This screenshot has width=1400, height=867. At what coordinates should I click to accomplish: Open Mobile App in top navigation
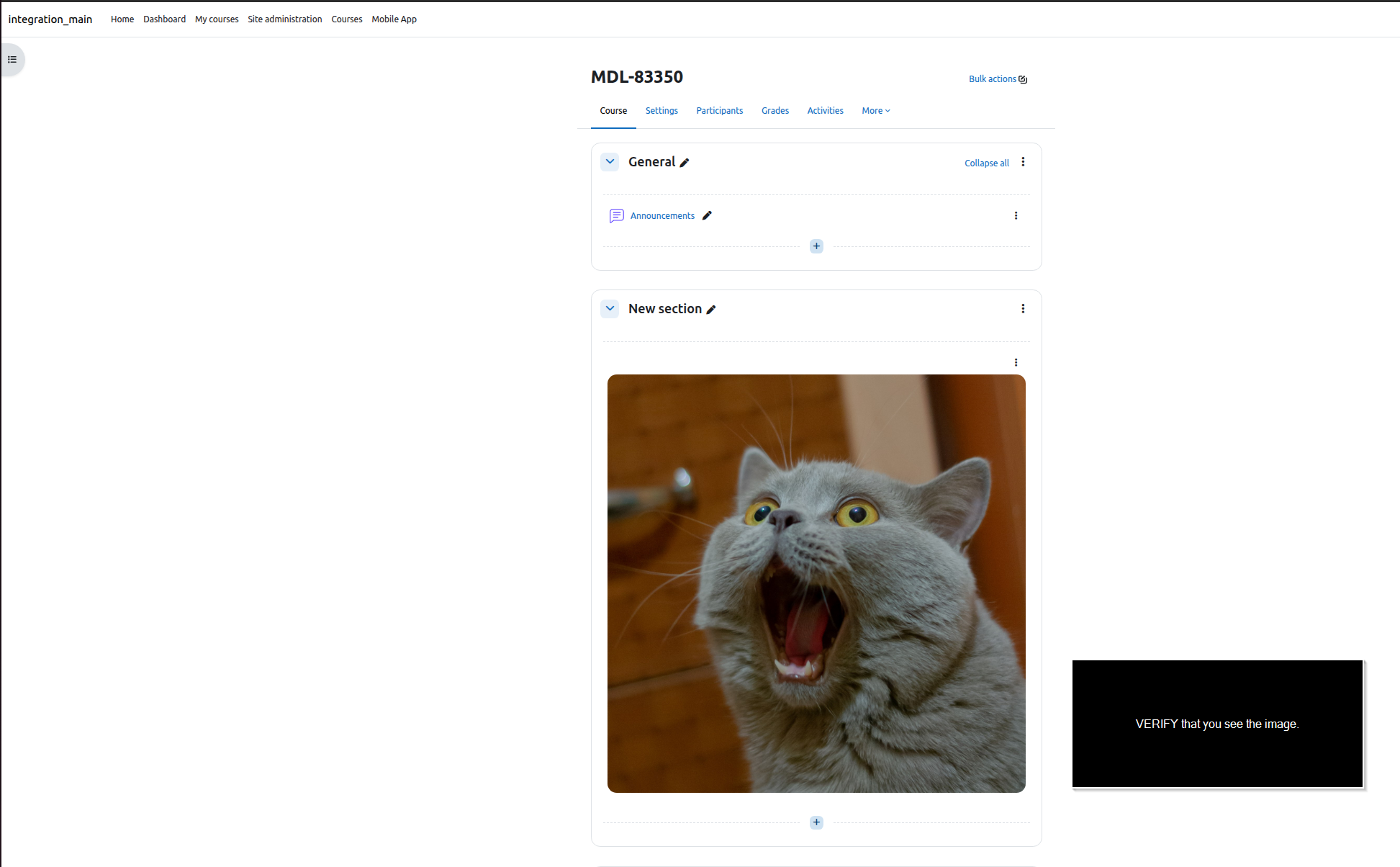click(394, 19)
